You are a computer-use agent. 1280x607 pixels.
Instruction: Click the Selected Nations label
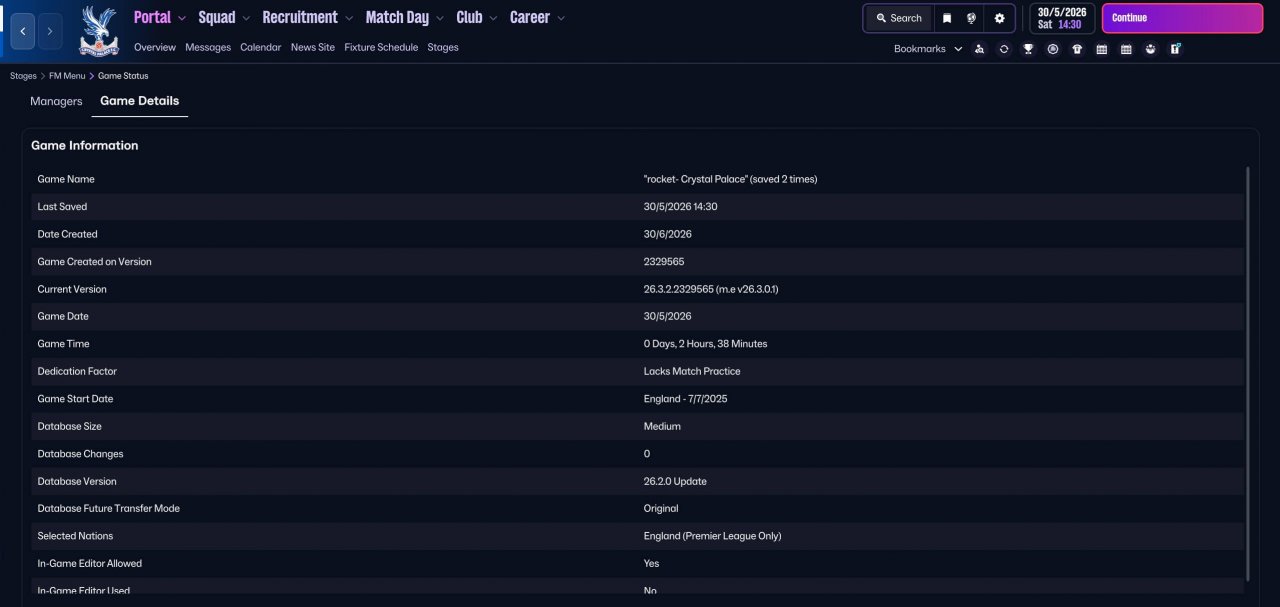75,536
